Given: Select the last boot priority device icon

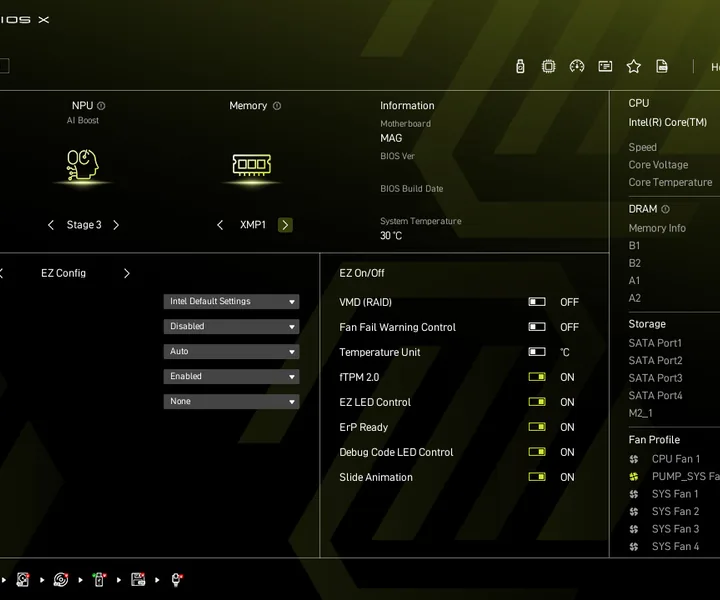Looking at the screenshot, I should (x=176, y=579).
